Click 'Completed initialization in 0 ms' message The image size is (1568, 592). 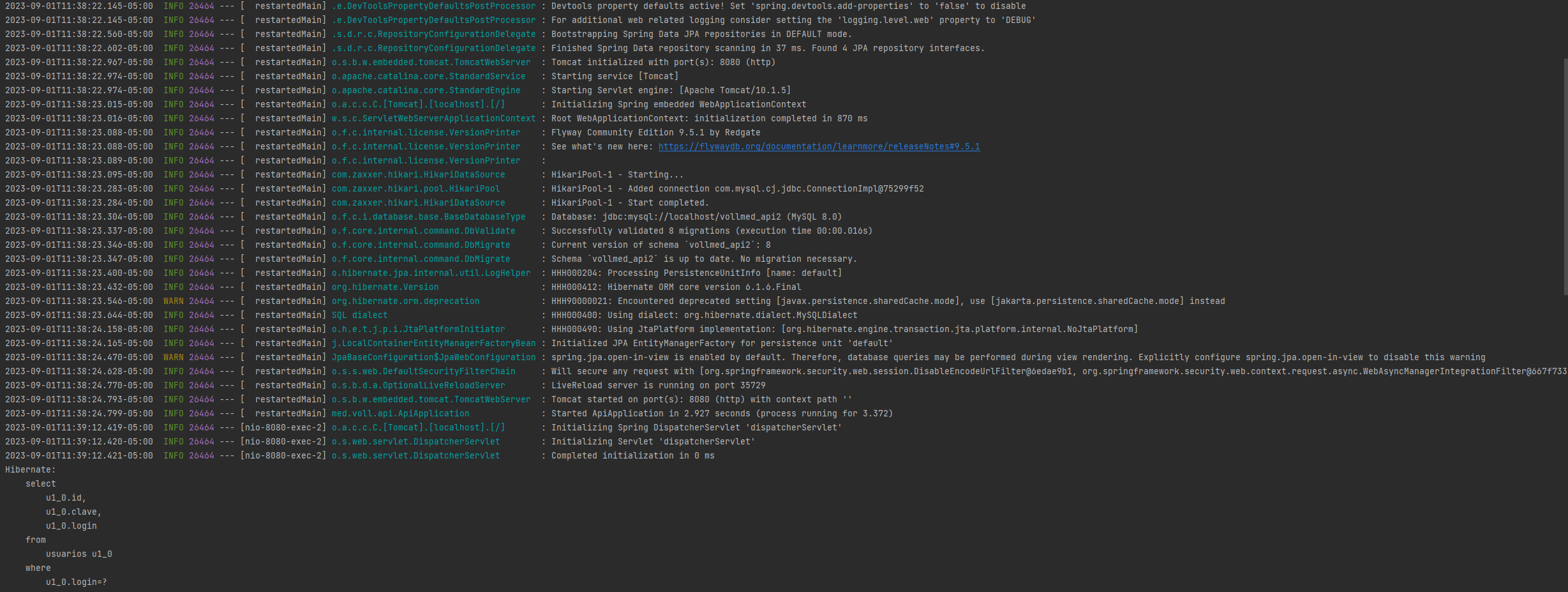pos(632,456)
